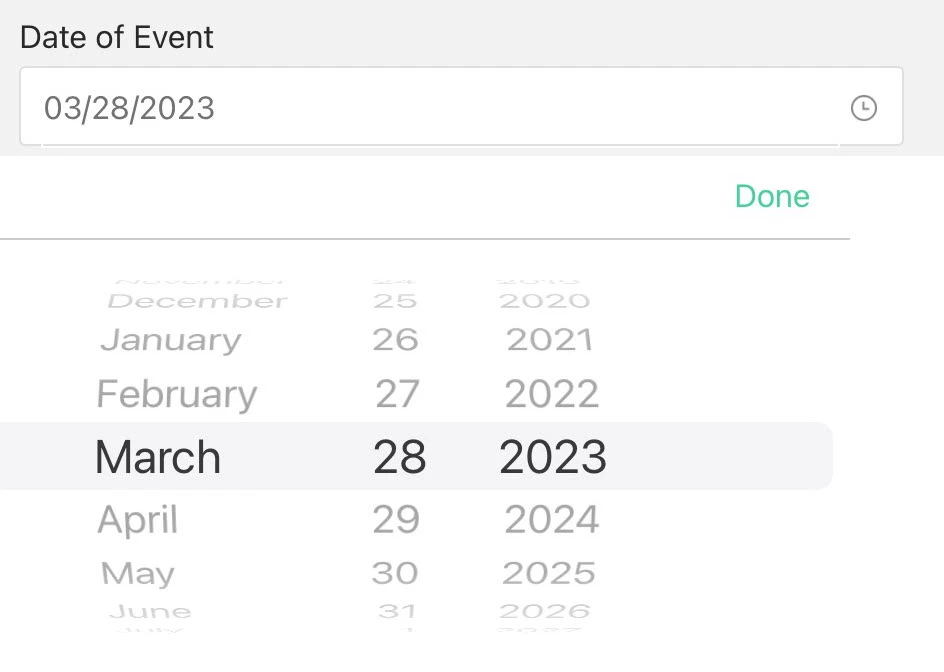
Task: Select year 2021 from the picker
Action: [550, 340]
